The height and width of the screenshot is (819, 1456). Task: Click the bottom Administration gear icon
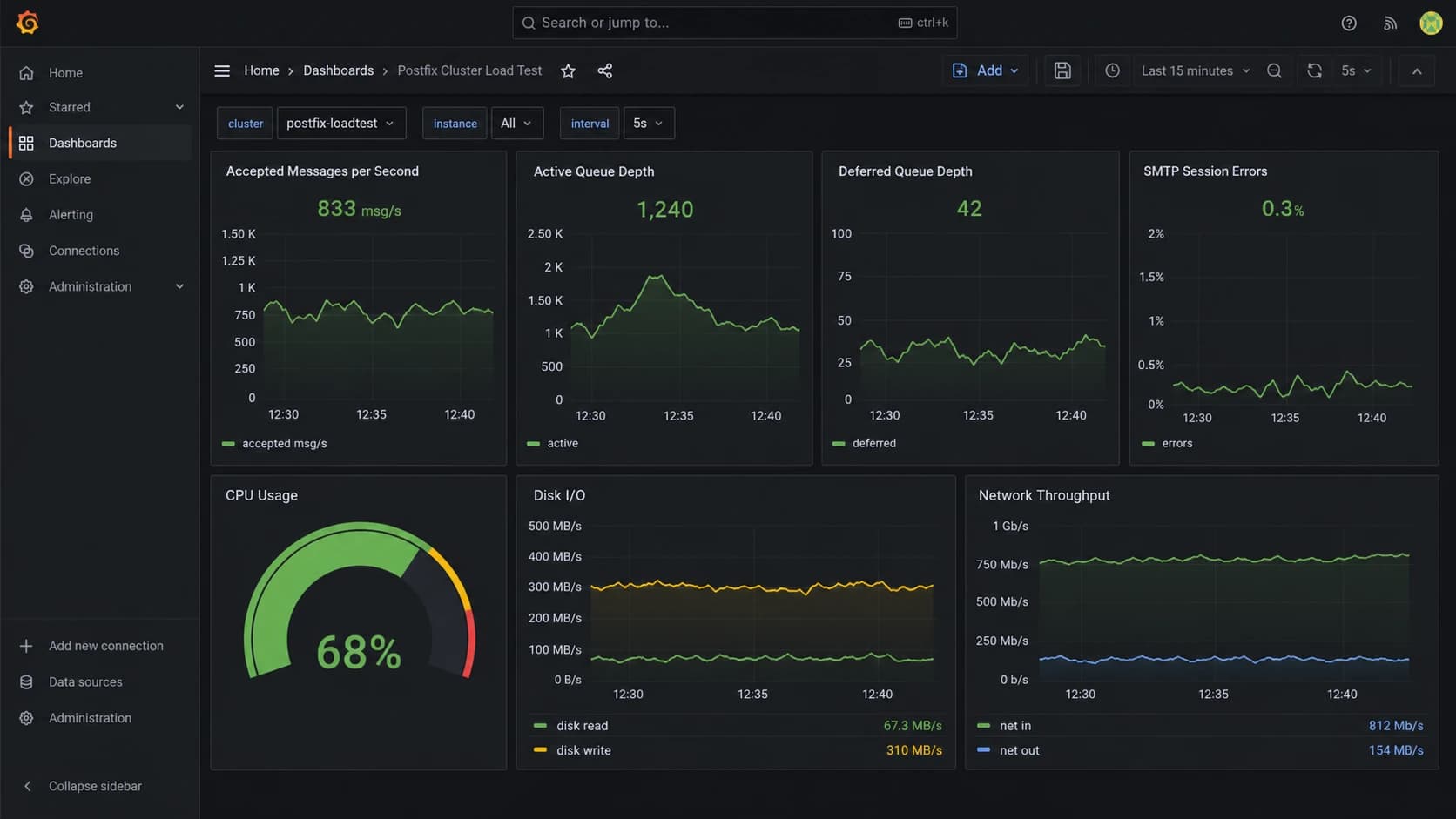point(26,718)
